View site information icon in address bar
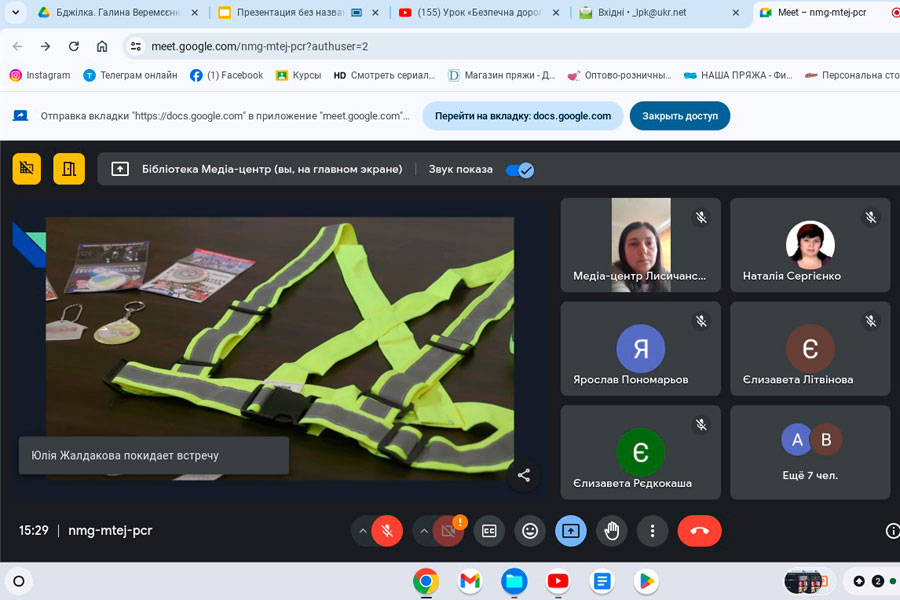900x600 pixels. pyautogui.click(x=136, y=47)
